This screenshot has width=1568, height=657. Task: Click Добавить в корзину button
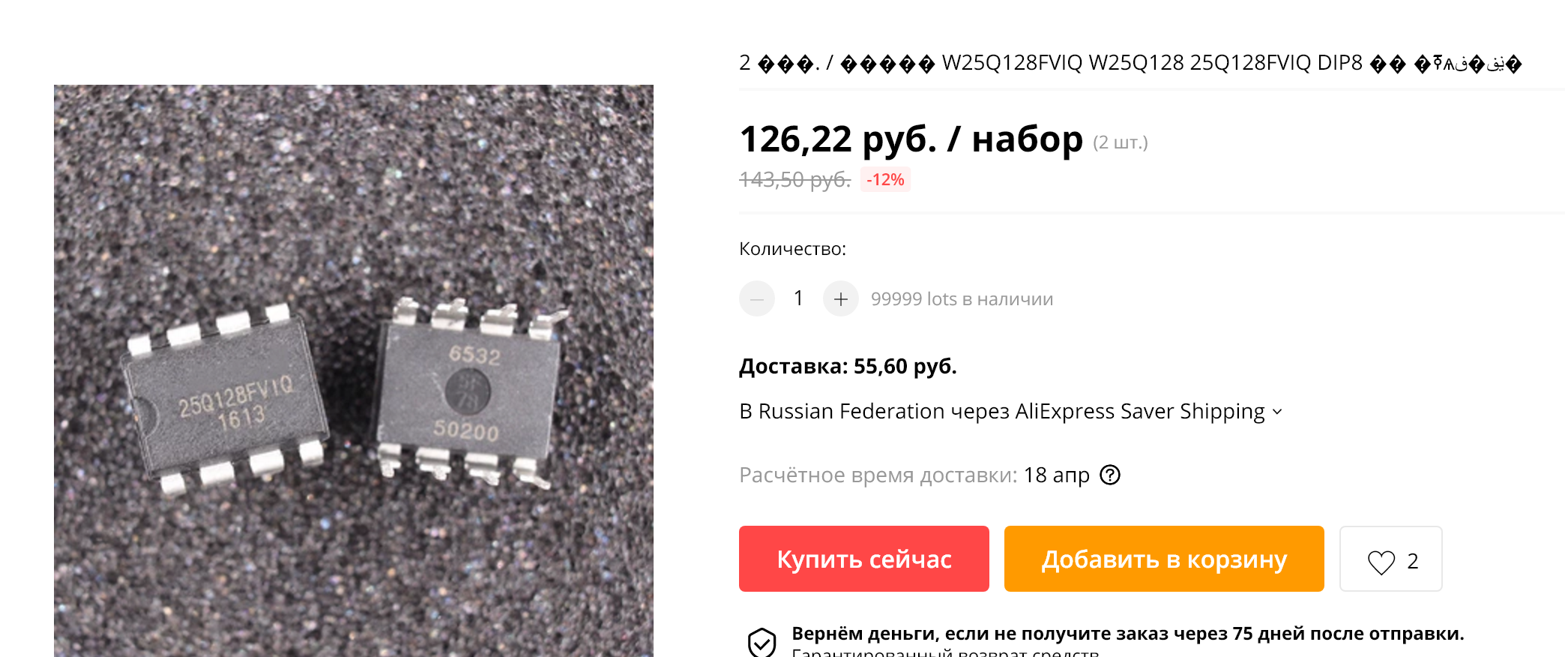pos(1164,559)
